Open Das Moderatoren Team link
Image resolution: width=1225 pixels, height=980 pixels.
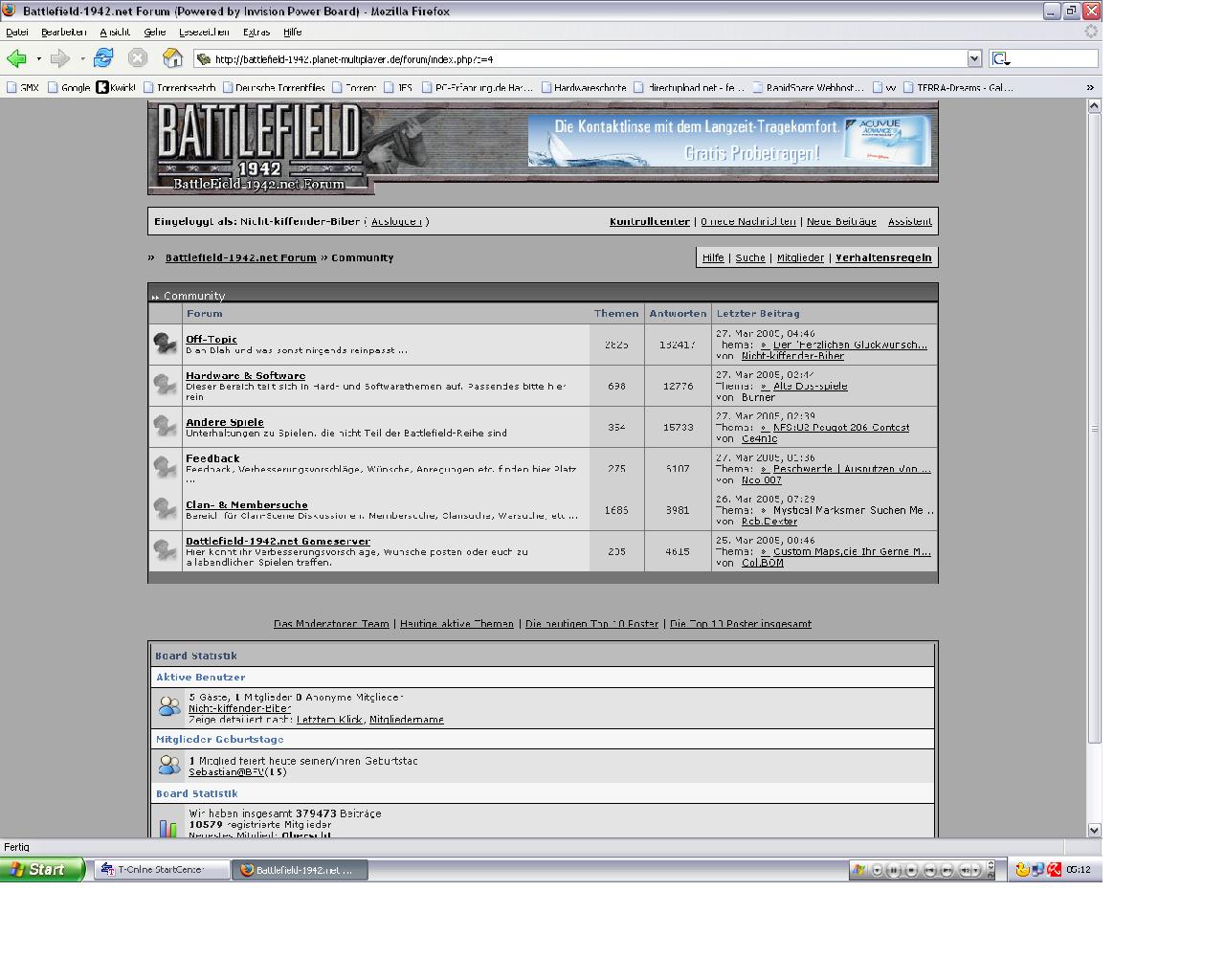(331, 624)
